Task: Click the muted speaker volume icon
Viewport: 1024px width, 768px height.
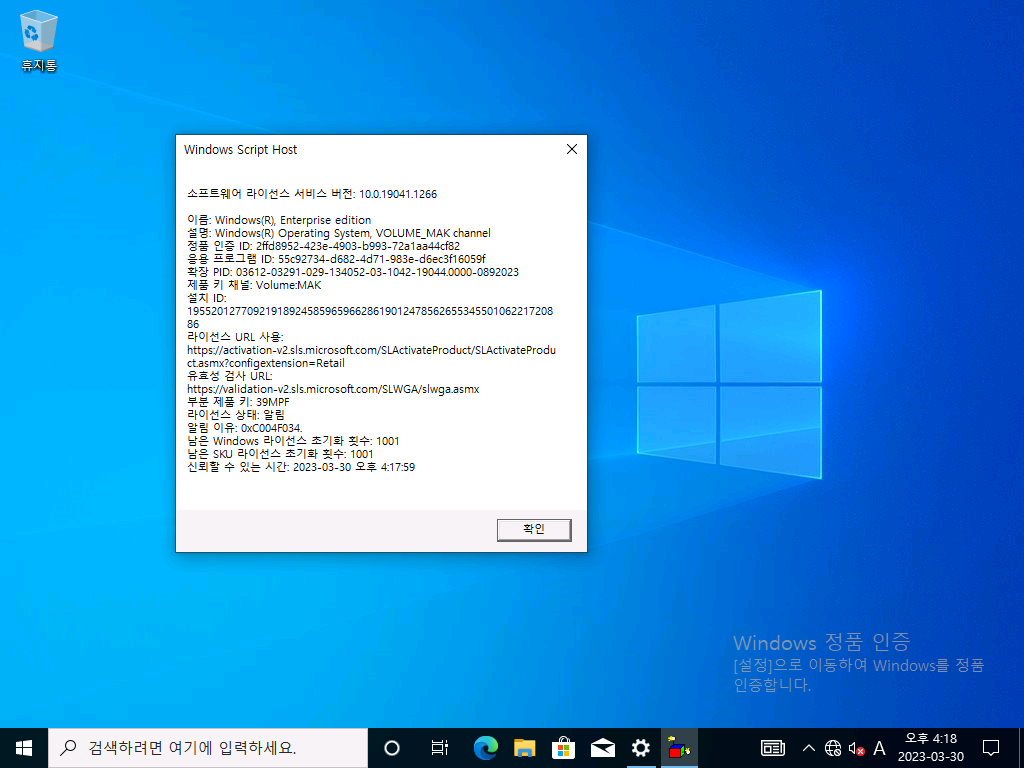Action: tap(856, 748)
